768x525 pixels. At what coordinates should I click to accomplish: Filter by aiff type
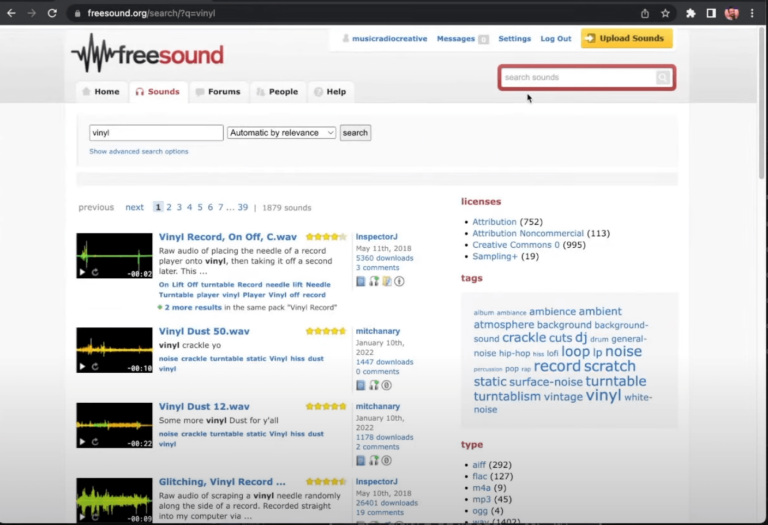[479, 465]
